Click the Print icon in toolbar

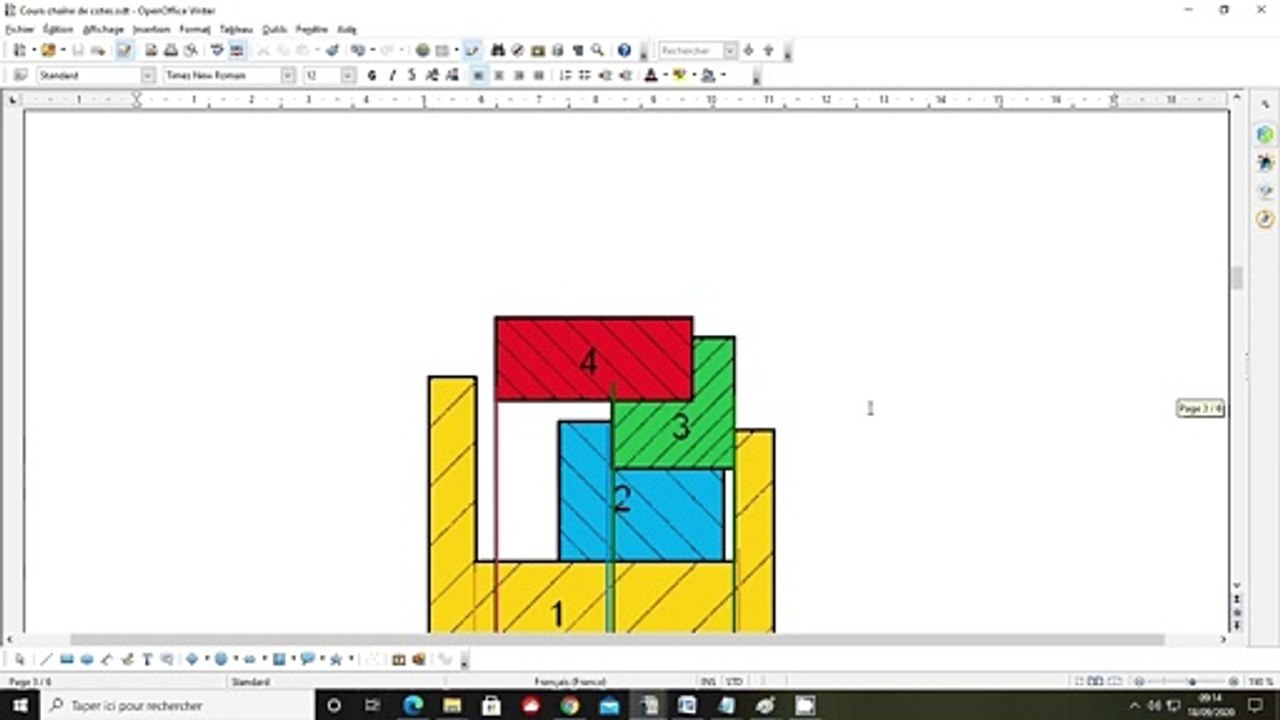point(171,50)
